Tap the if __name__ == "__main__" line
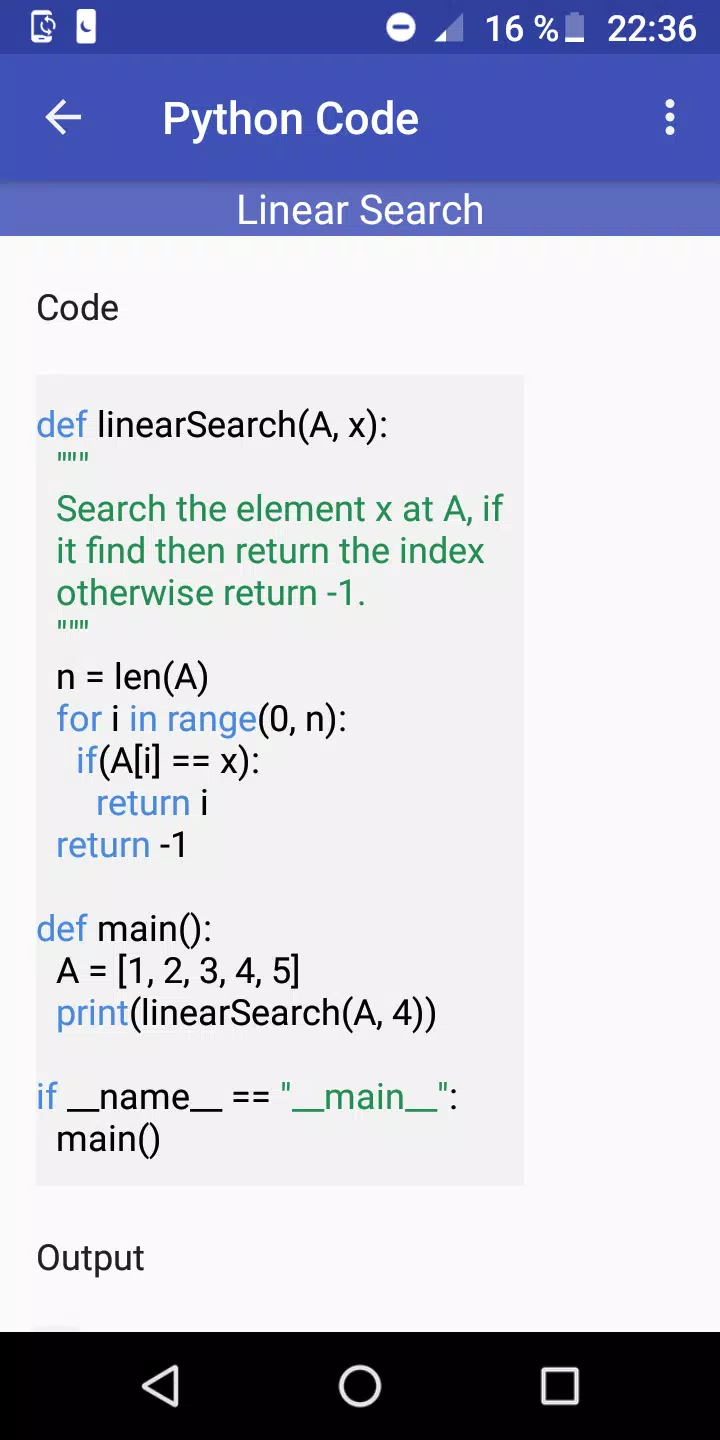 (x=247, y=1097)
